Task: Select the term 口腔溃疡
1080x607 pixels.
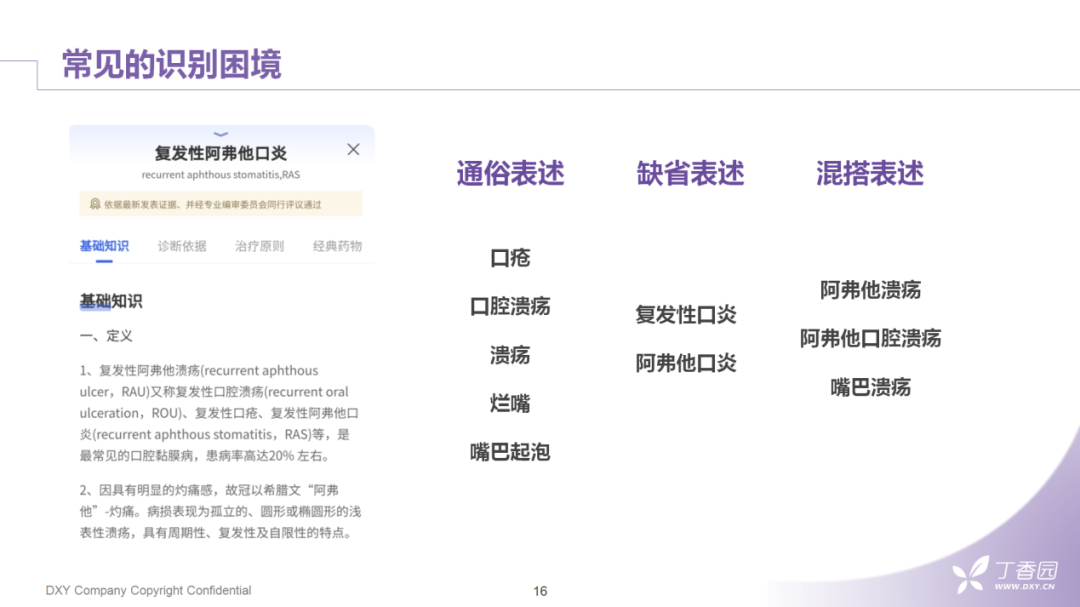Action: pos(510,306)
